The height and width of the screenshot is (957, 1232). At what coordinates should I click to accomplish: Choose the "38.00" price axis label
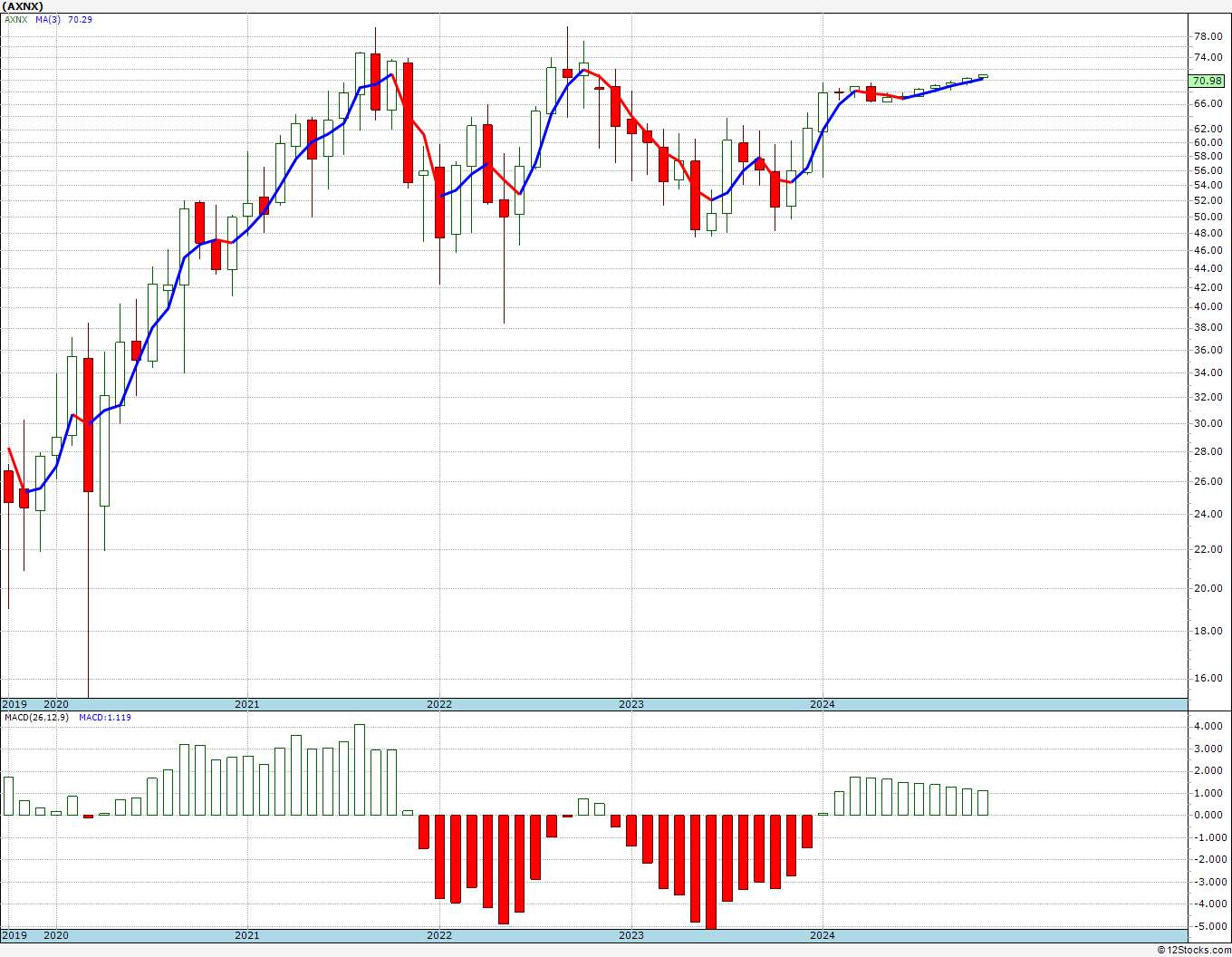[x=1208, y=328]
